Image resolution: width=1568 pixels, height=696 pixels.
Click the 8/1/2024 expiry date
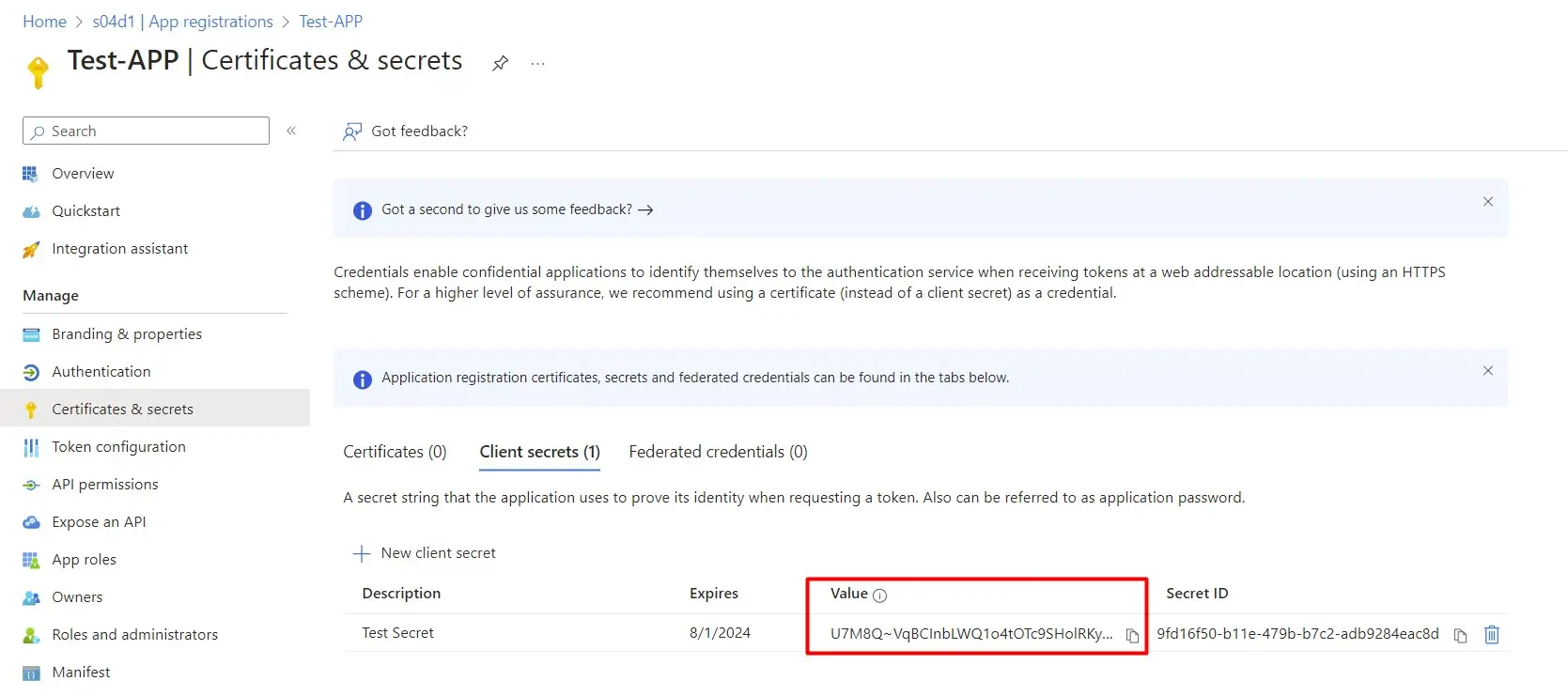click(x=720, y=633)
